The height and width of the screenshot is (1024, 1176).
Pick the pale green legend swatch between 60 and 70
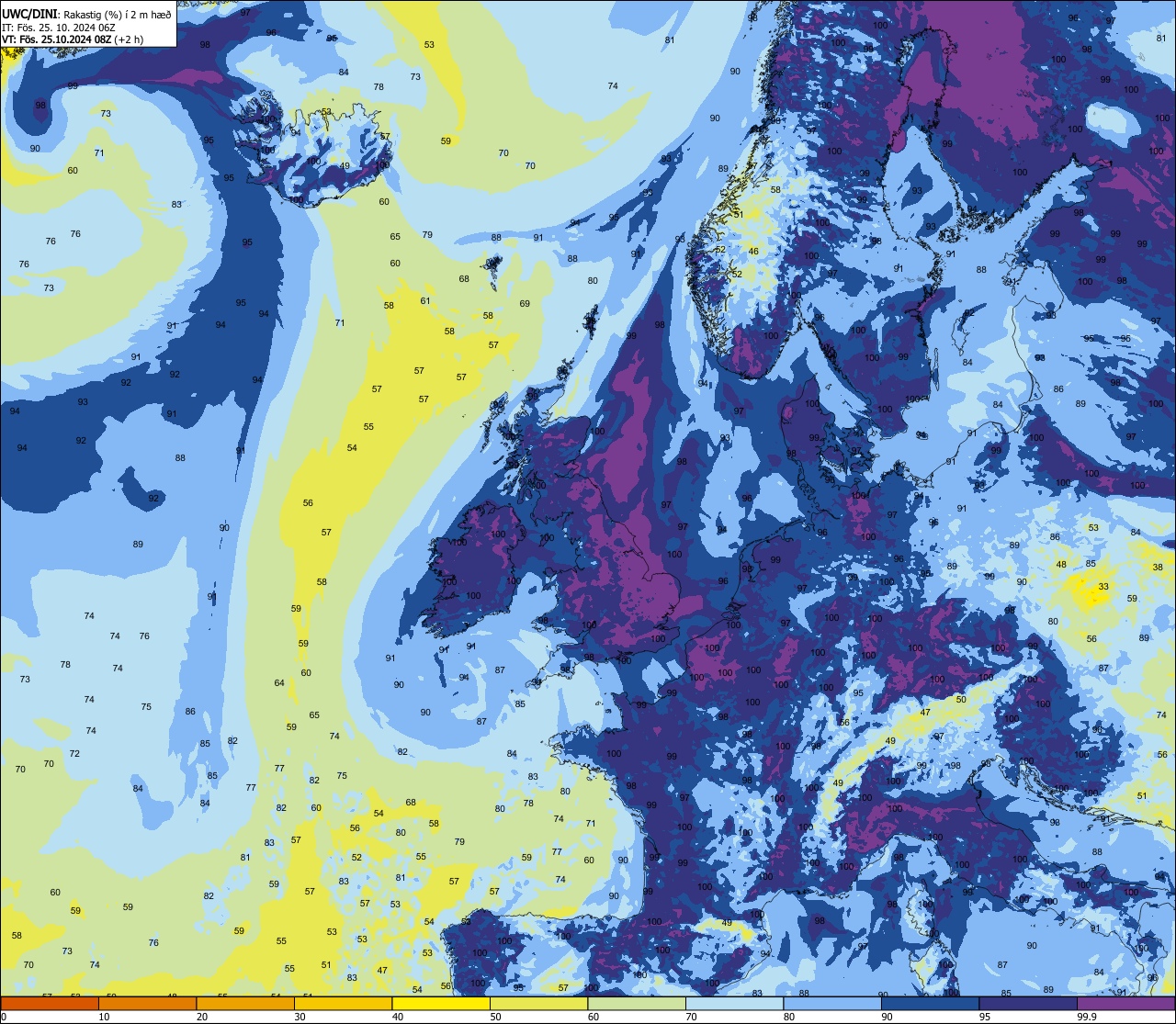tap(637, 1003)
